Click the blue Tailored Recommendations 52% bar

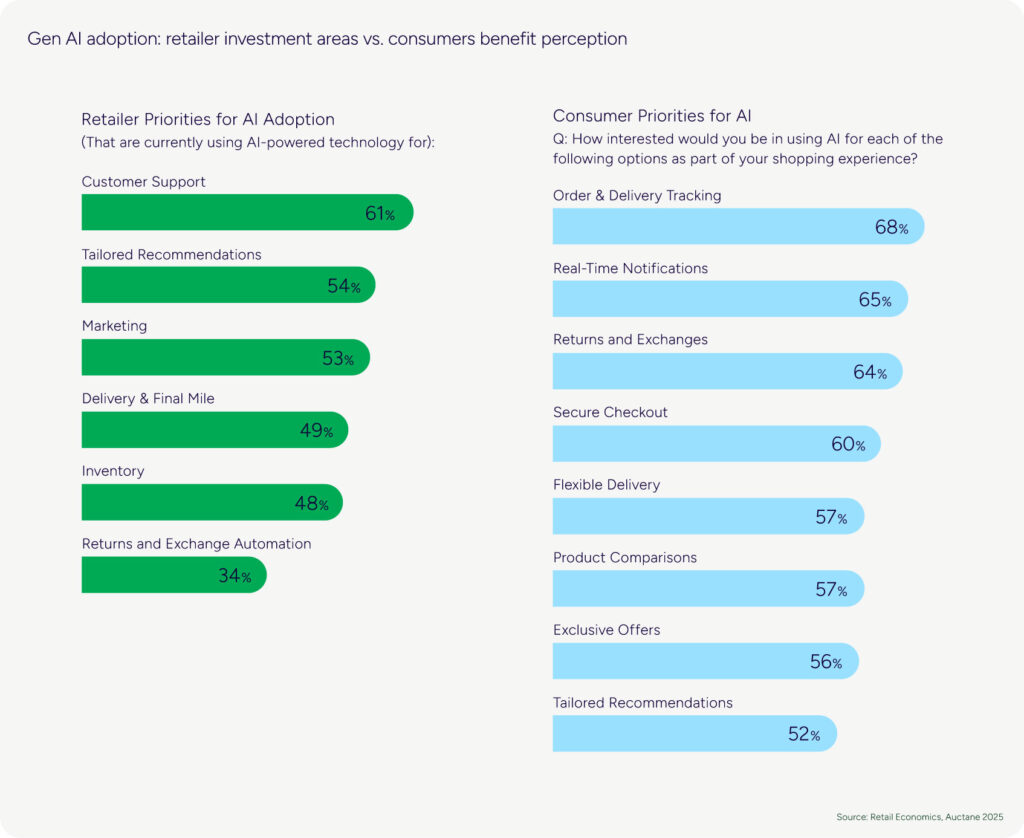pyautogui.click(x=694, y=733)
